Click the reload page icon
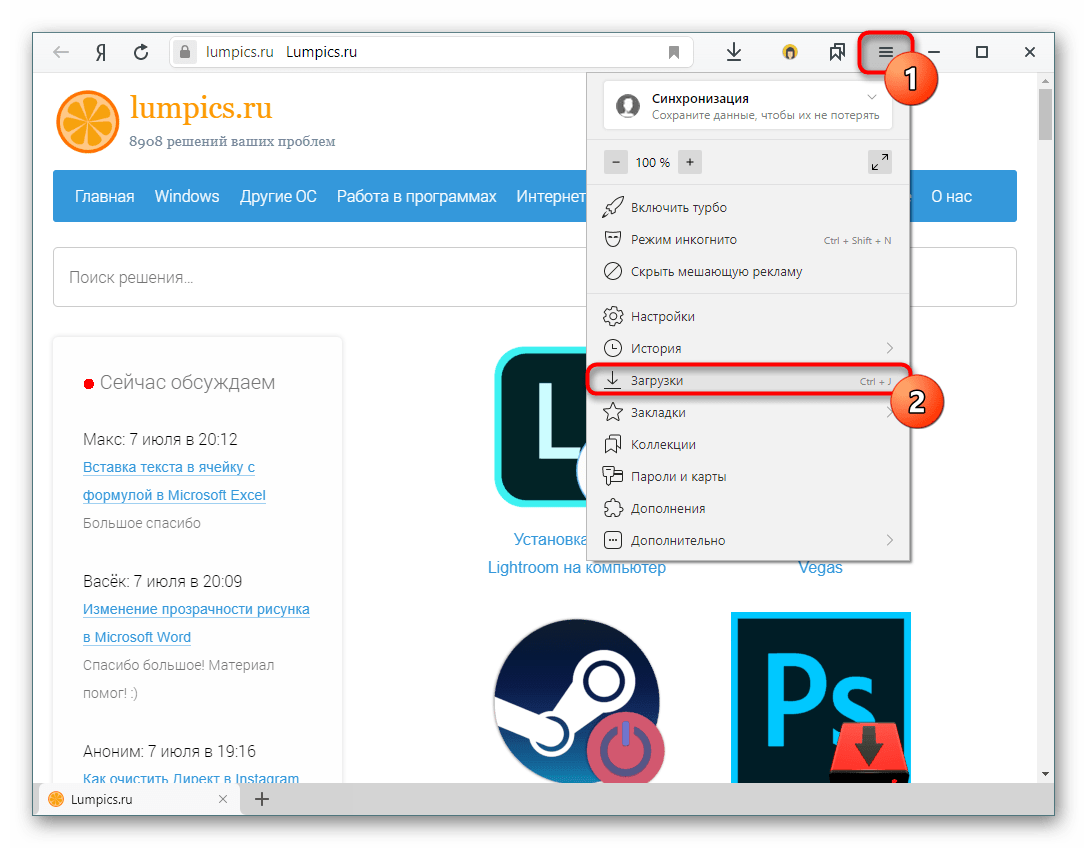Image resolution: width=1087 pixels, height=848 pixels. (x=141, y=52)
